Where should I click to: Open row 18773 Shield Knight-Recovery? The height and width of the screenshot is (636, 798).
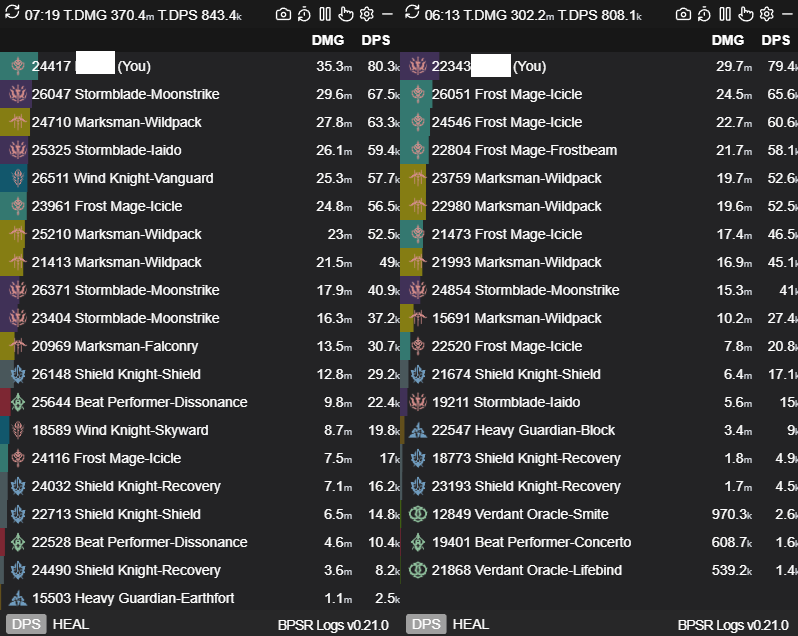(x=599, y=458)
